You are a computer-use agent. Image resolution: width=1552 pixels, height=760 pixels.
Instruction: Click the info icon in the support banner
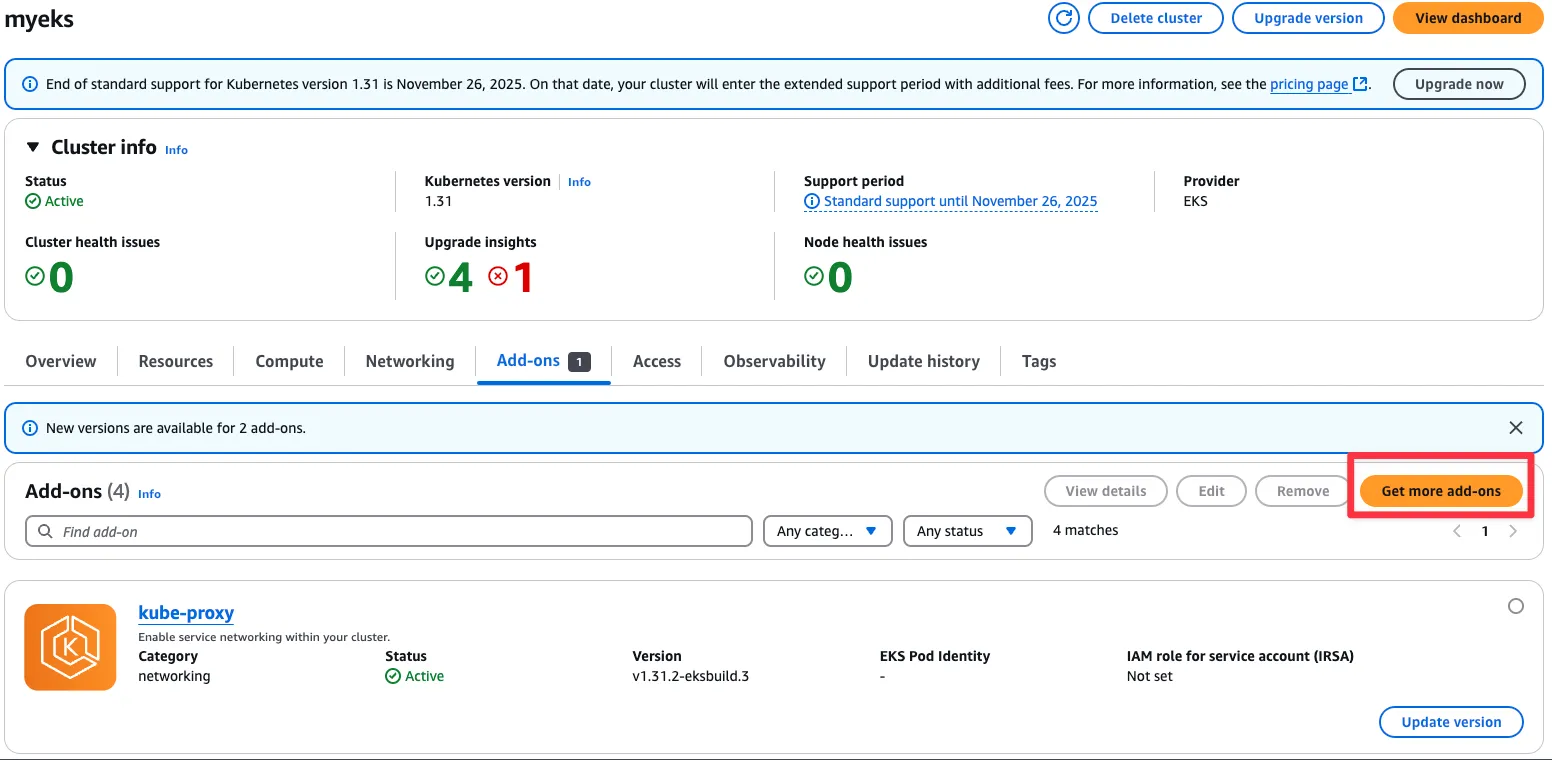click(x=30, y=85)
